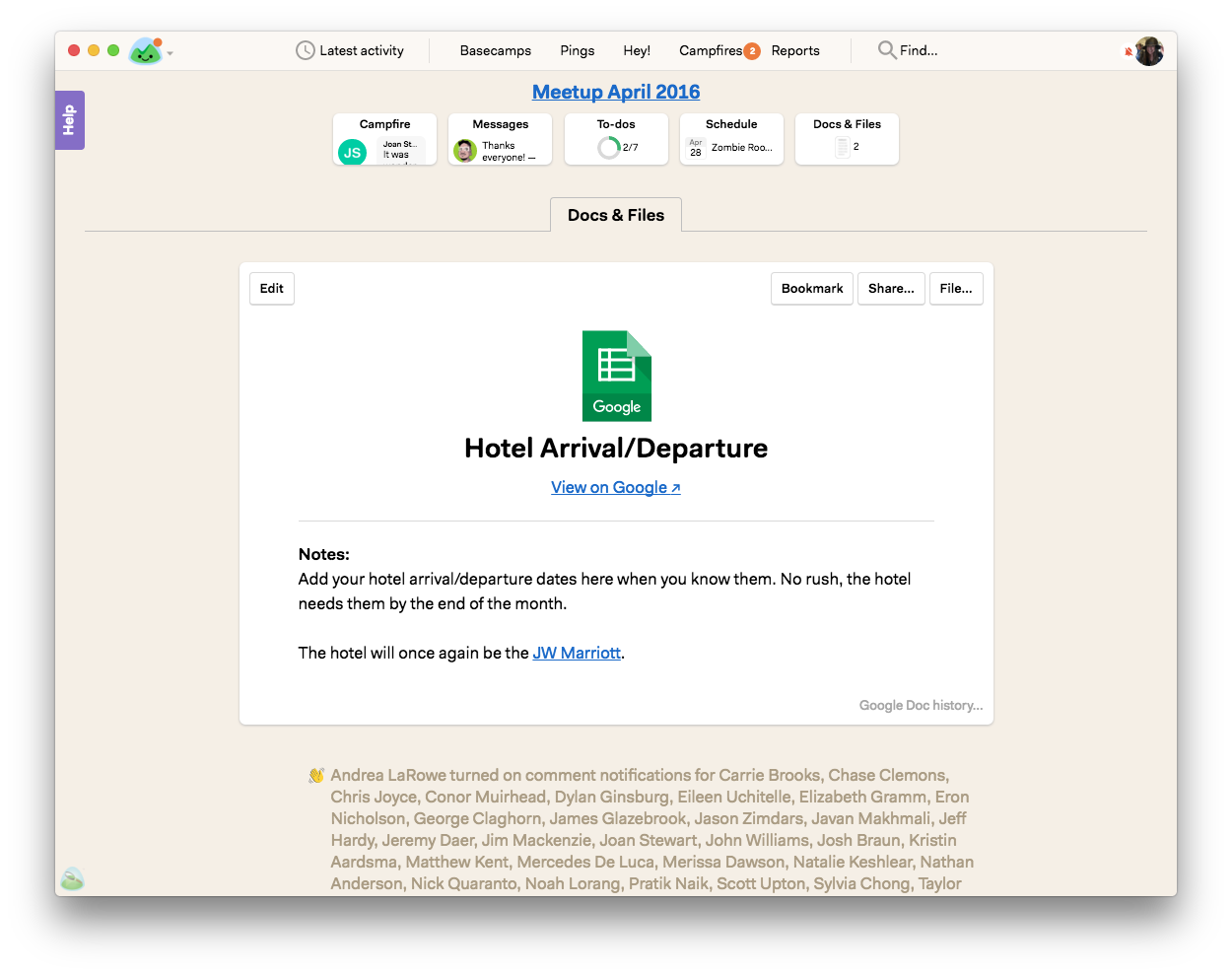
Task: Click the green Google Sheets file icon
Action: (617, 376)
